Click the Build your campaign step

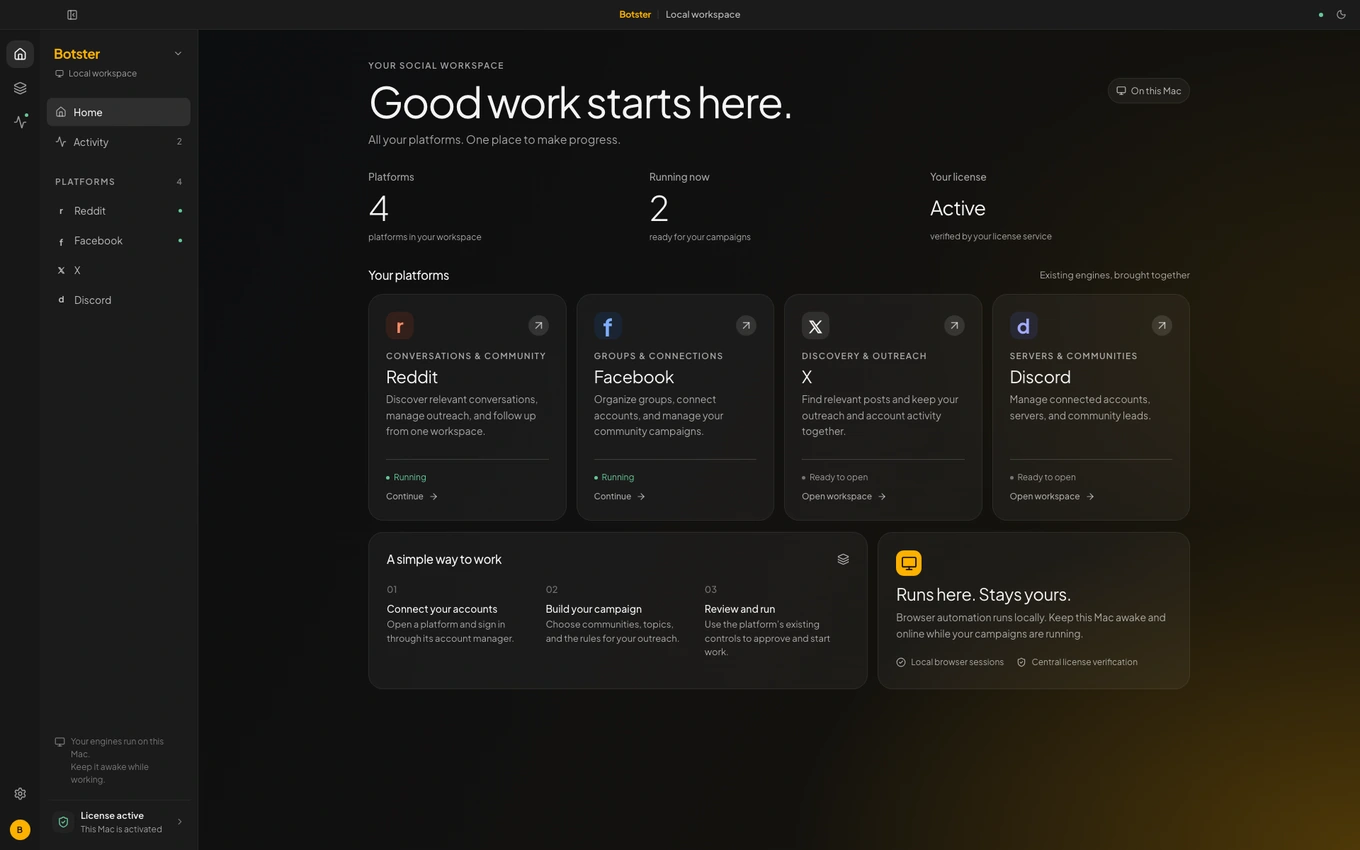coord(594,609)
